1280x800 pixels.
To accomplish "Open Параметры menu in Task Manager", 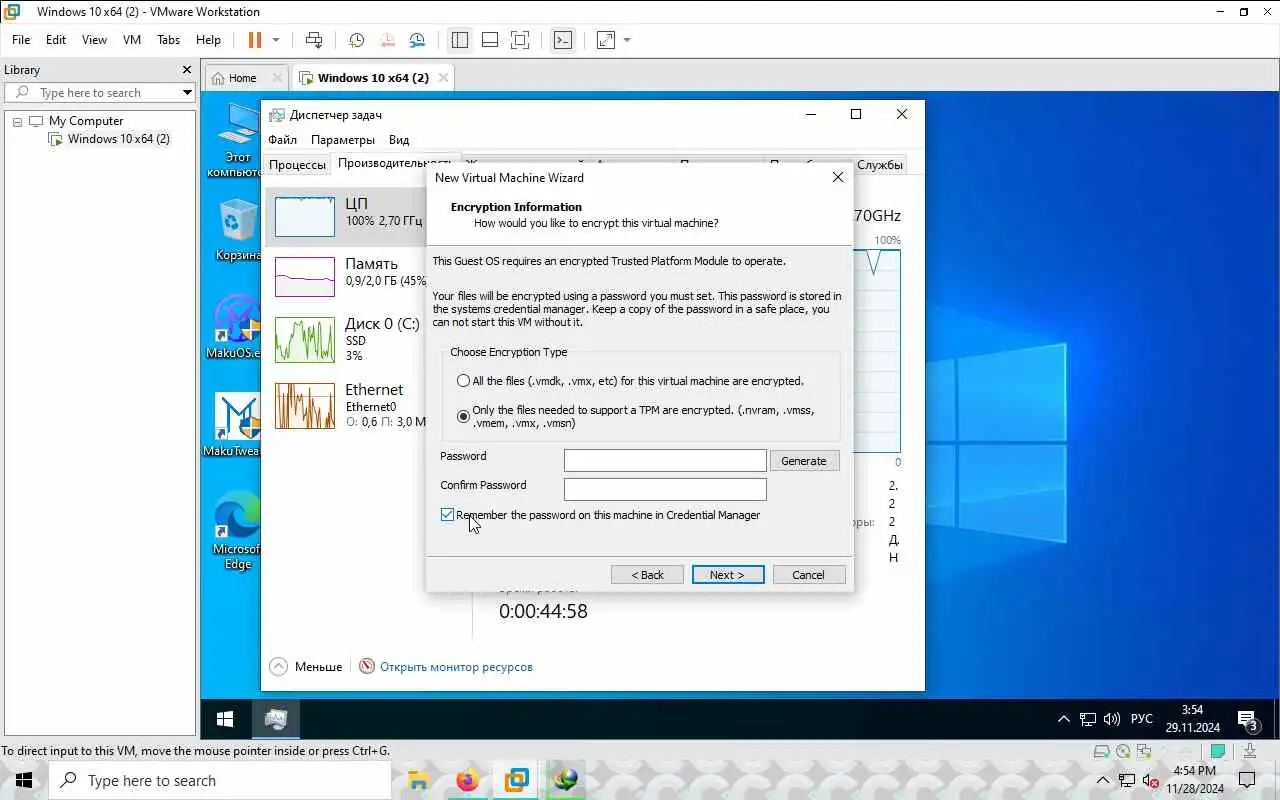I will click(342, 140).
